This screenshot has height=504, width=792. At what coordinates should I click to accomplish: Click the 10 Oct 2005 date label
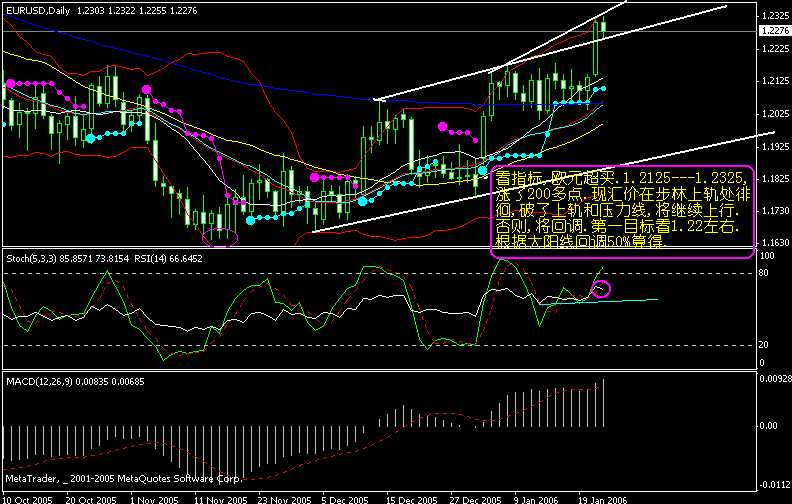tap(28, 500)
